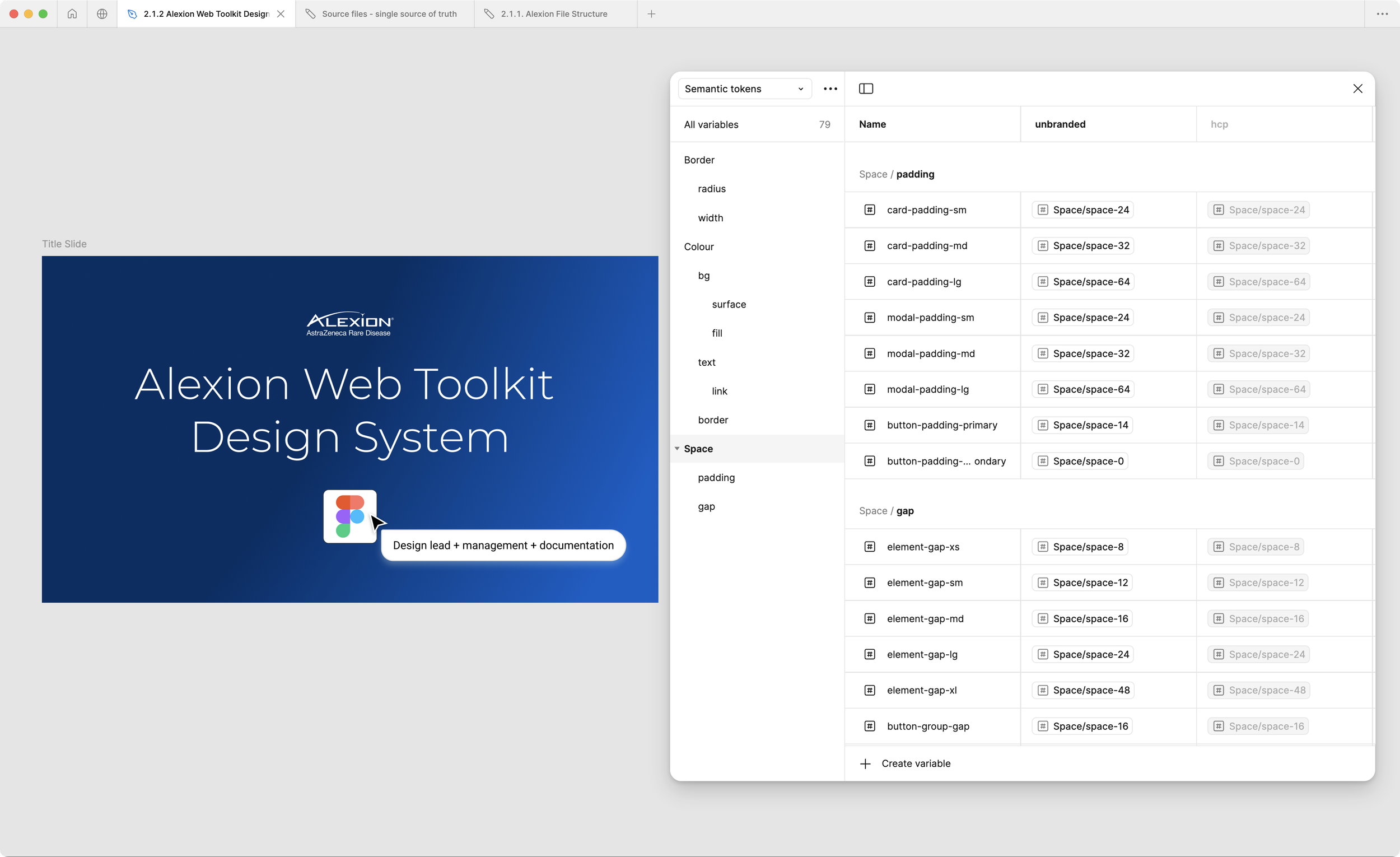Click hcp Space/space-64 value for card-padding-lg

(x=1259, y=282)
